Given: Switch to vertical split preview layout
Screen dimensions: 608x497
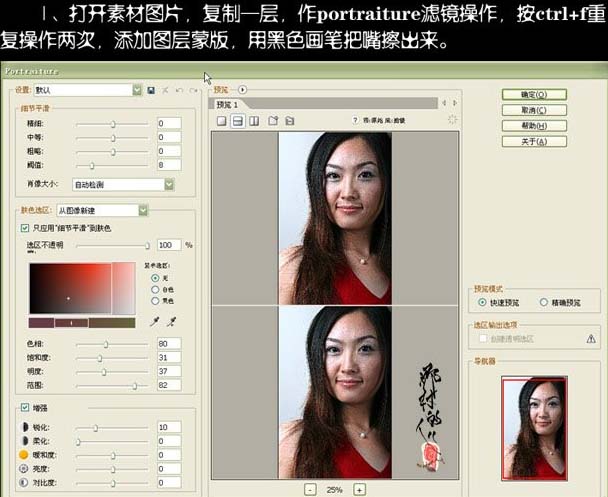Looking at the screenshot, I should click(255, 121).
